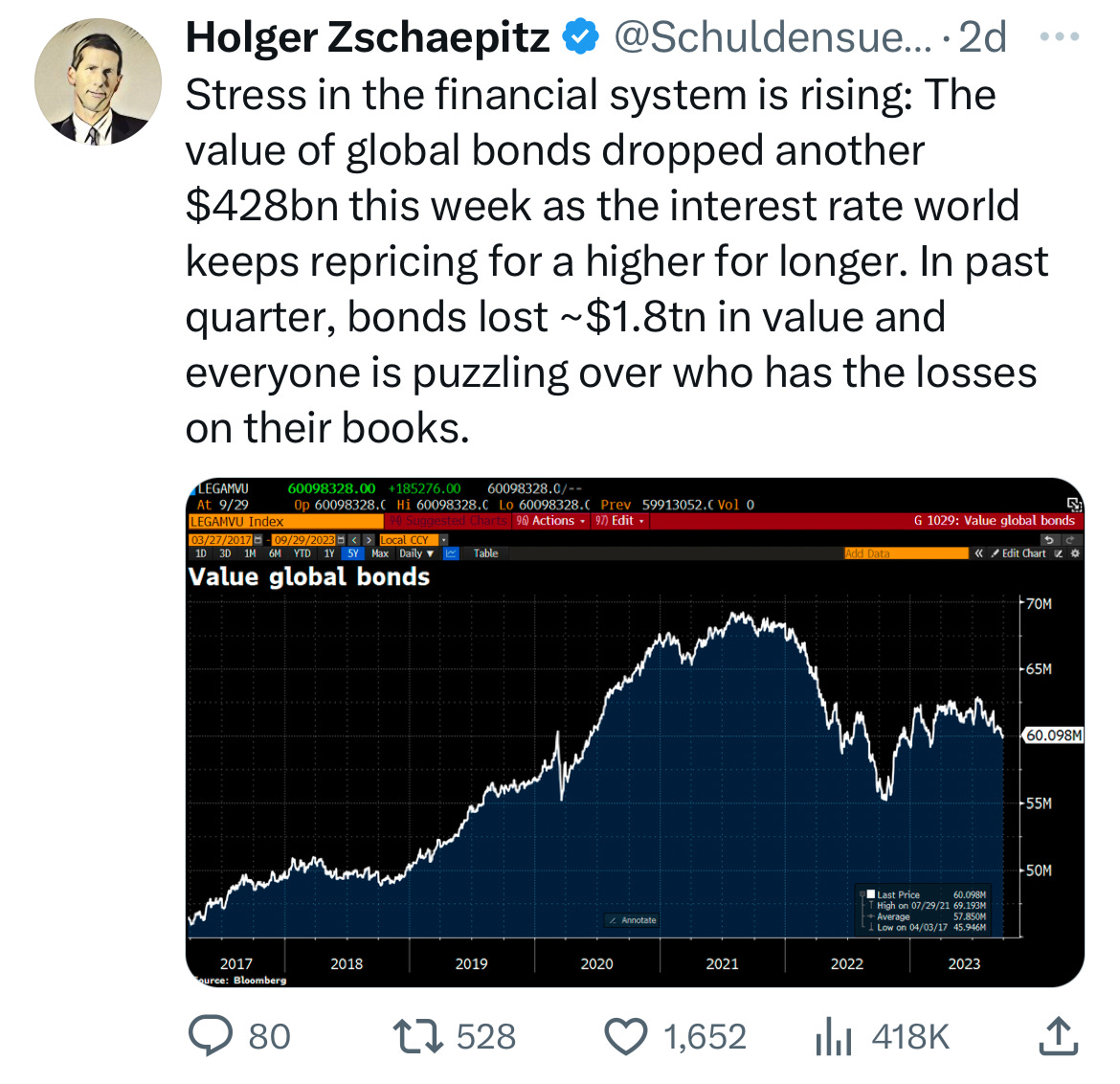Image resolution: width=1120 pixels, height=1084 pixels.
Task: Like the tweet with heart icon
Action: (626, 1036)
